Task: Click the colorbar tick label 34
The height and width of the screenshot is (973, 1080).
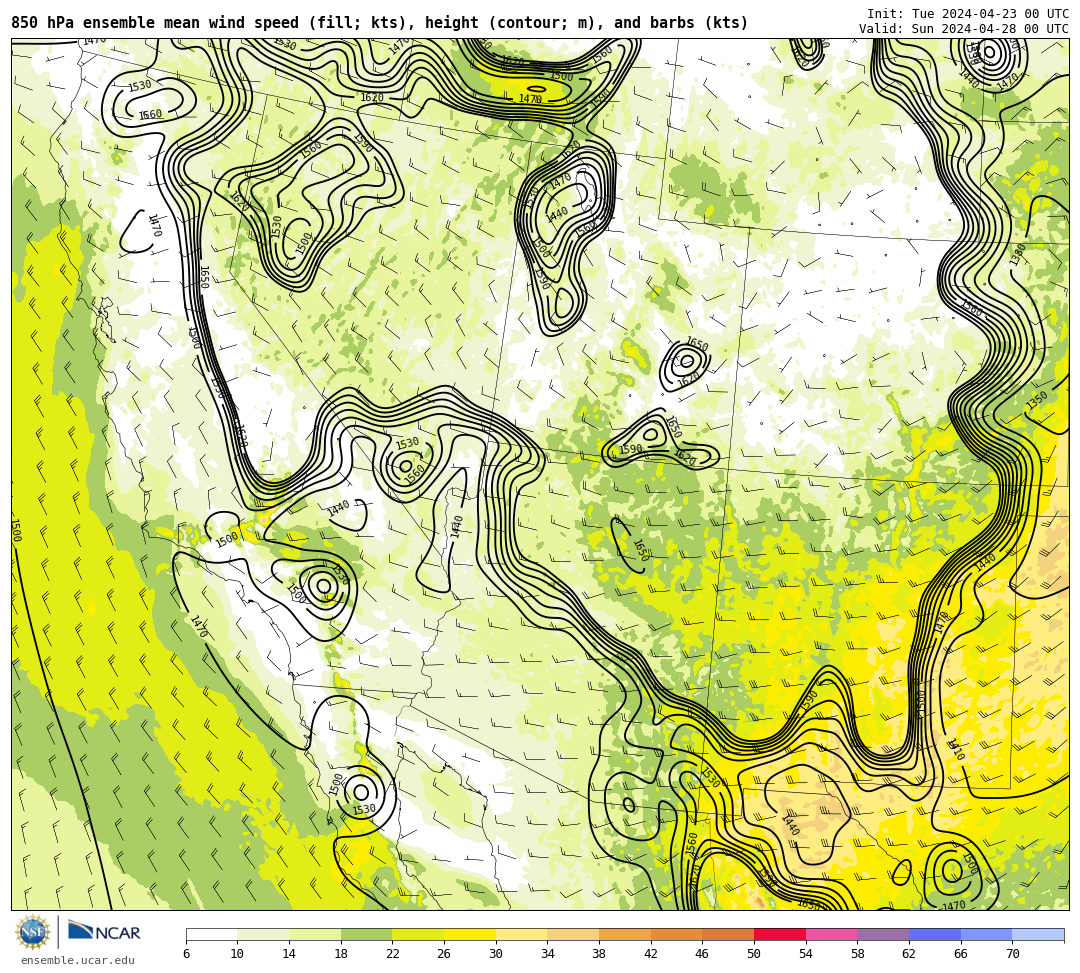Action: point(548,954)
